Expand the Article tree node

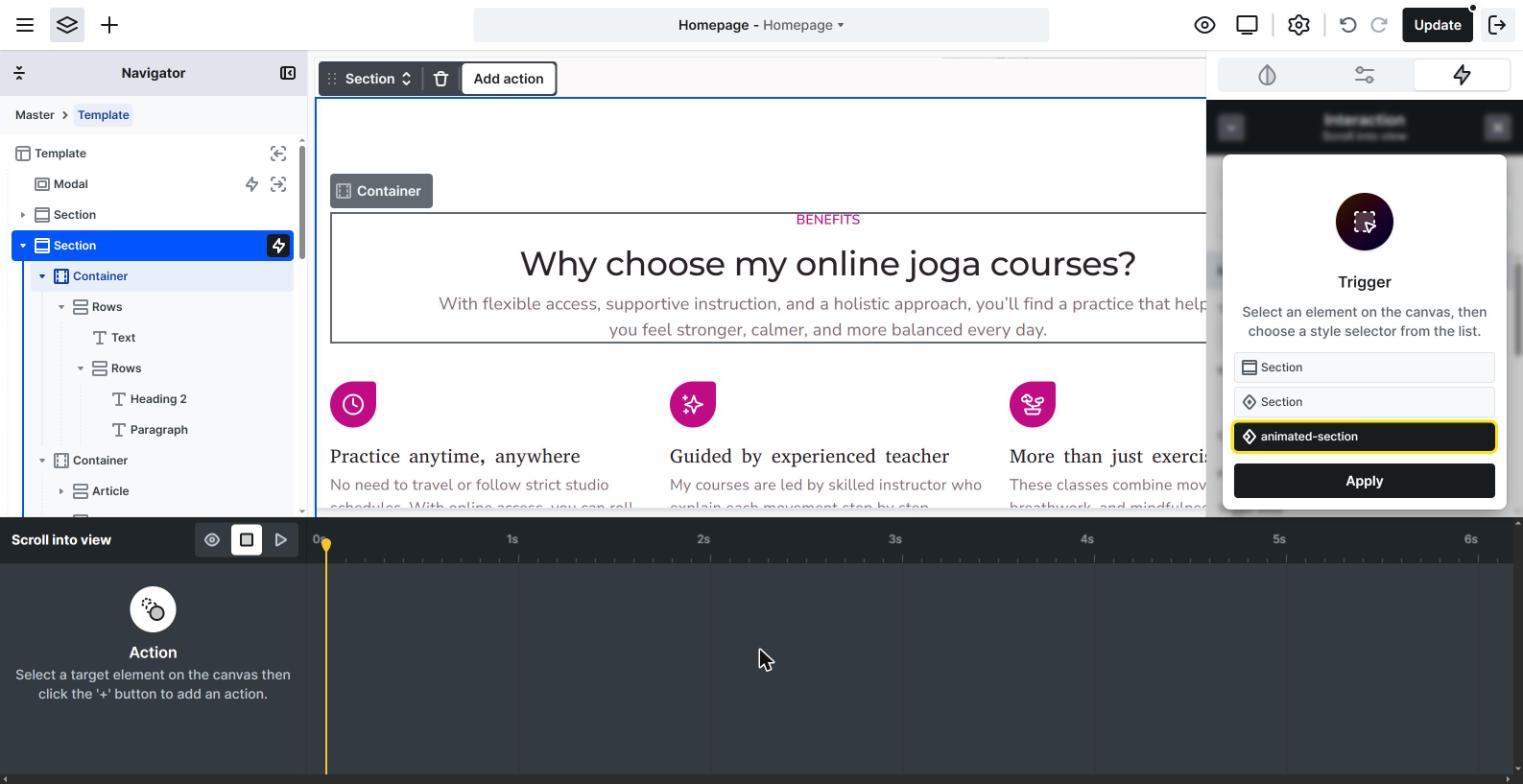61,491
